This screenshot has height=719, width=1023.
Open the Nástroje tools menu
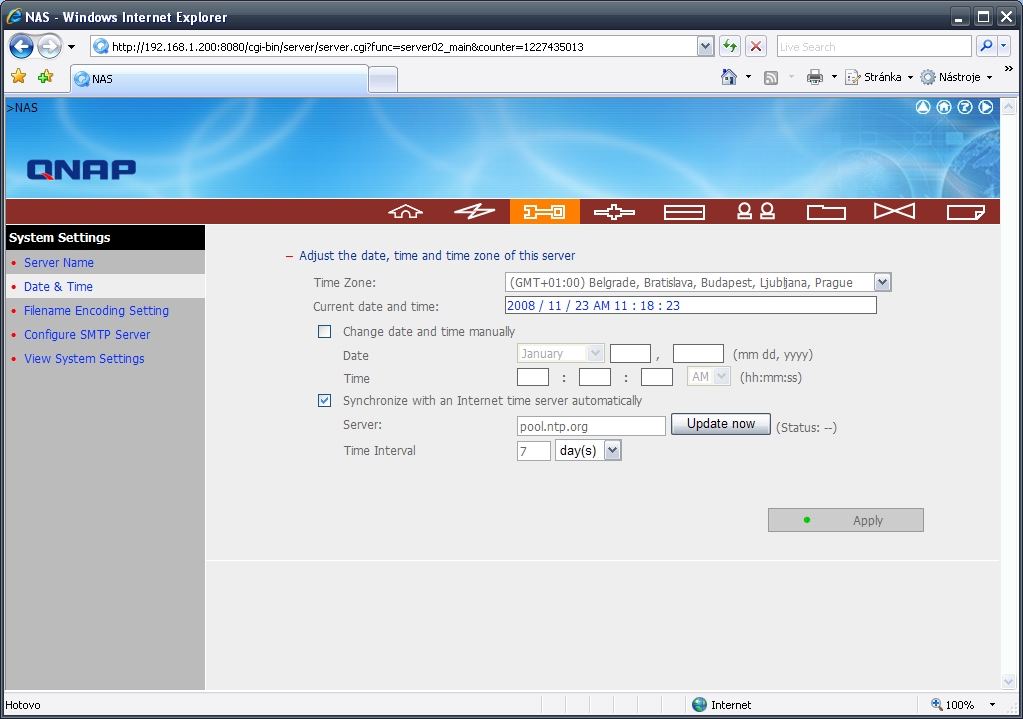[x=956, y=77]
